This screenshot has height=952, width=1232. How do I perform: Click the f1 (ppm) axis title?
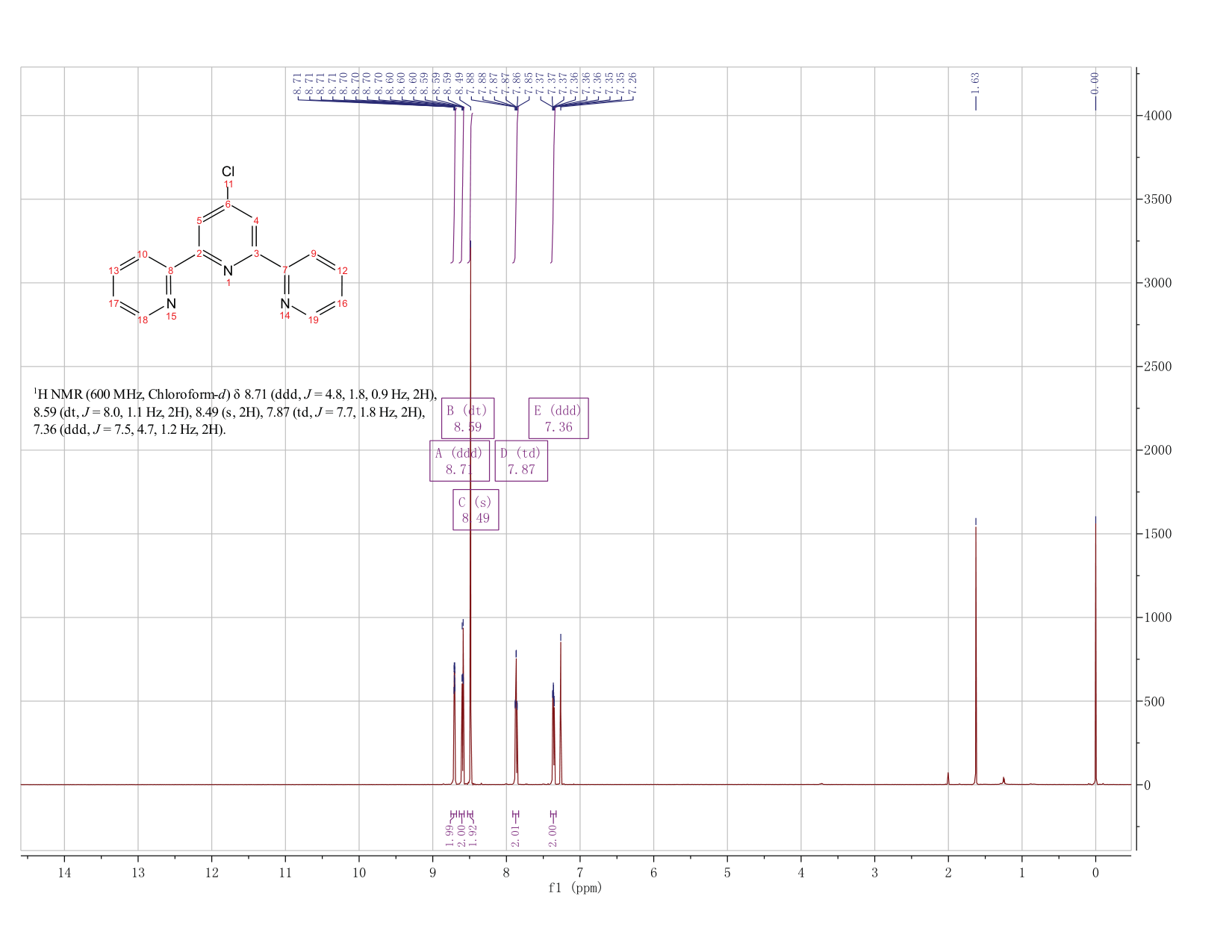coord(575,888)
